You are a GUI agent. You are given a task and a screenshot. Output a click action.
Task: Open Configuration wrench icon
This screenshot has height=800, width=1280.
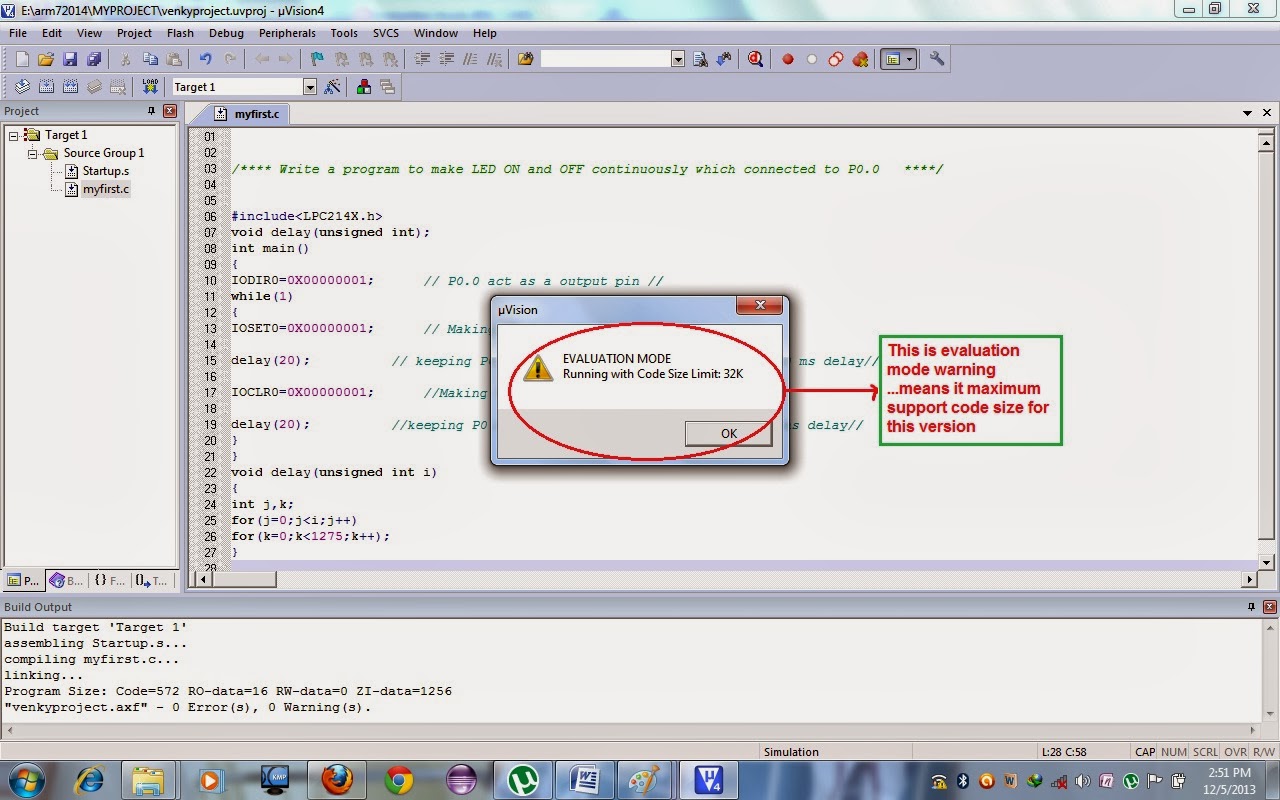(937, 59)
